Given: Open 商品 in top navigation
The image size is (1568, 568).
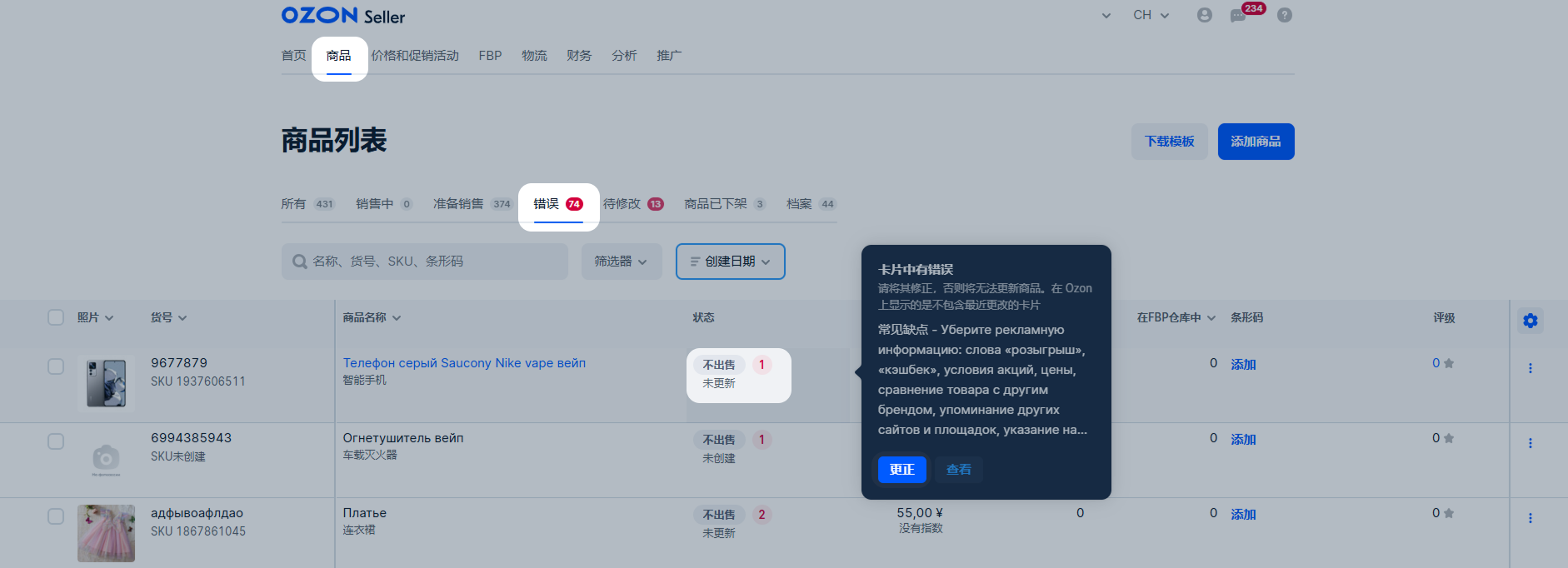Looking at the screenshot, I should coord(339,56).
